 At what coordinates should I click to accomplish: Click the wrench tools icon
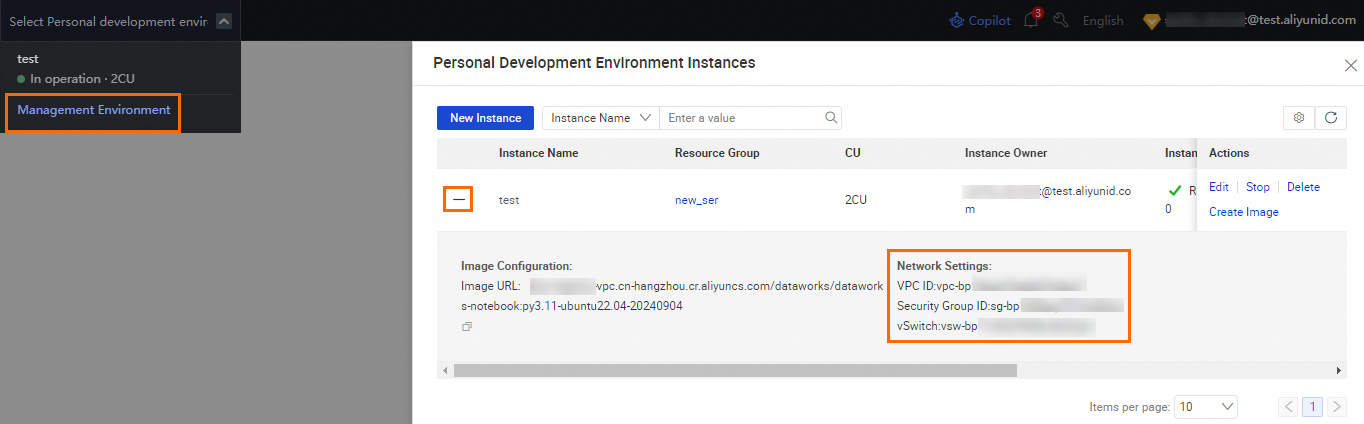click(x=1061, y=20)
